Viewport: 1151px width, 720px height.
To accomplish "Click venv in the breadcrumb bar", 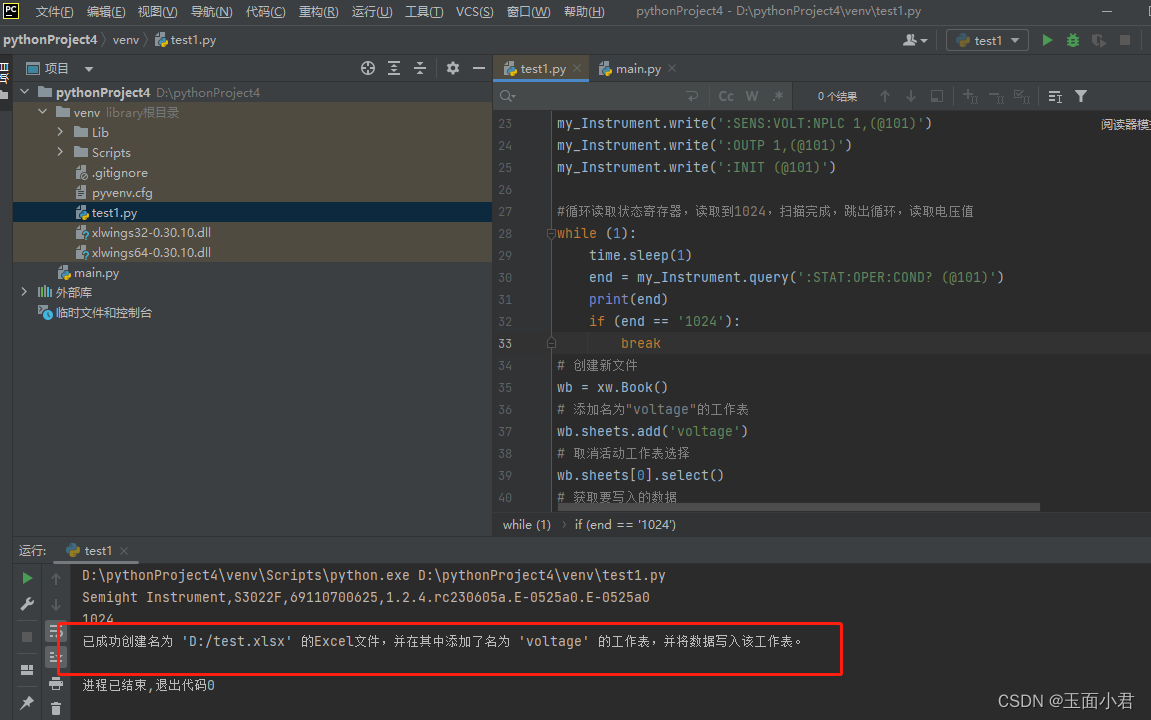I will point(126,40).
